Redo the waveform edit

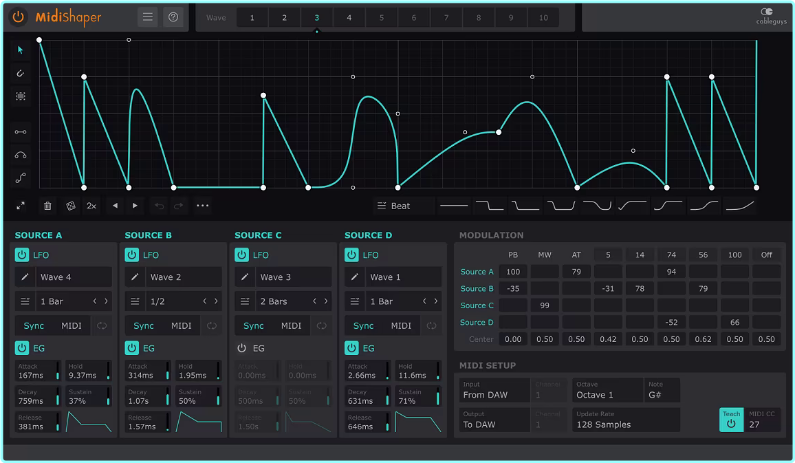click(178, 206)
